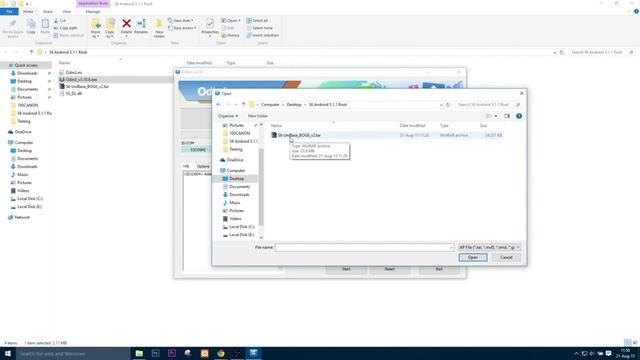Select Testing folder in Explorer sidebar
Screen dimensions: 640x360
point(23,122)
